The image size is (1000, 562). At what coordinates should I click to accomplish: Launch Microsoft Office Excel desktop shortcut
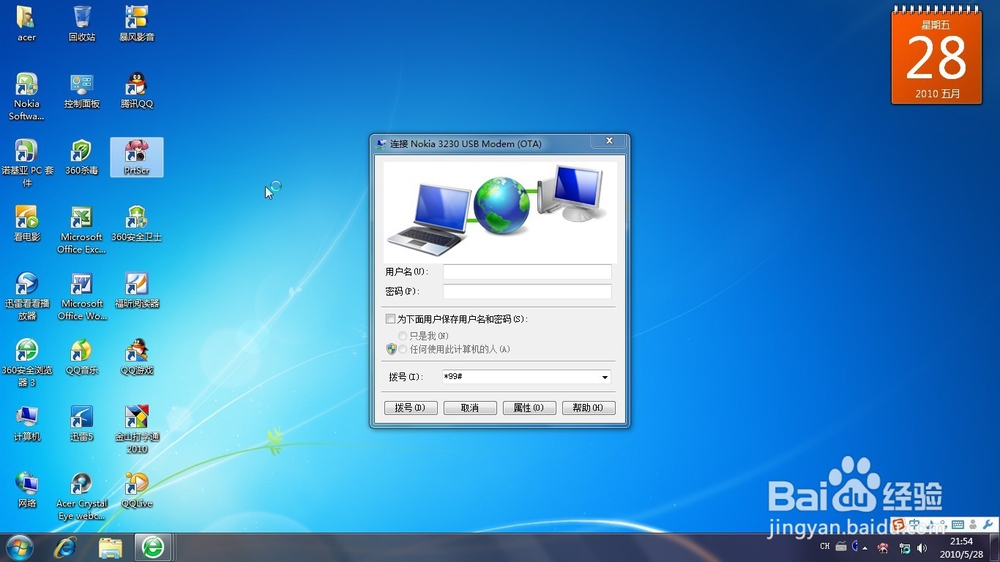[x=82, y=230]
